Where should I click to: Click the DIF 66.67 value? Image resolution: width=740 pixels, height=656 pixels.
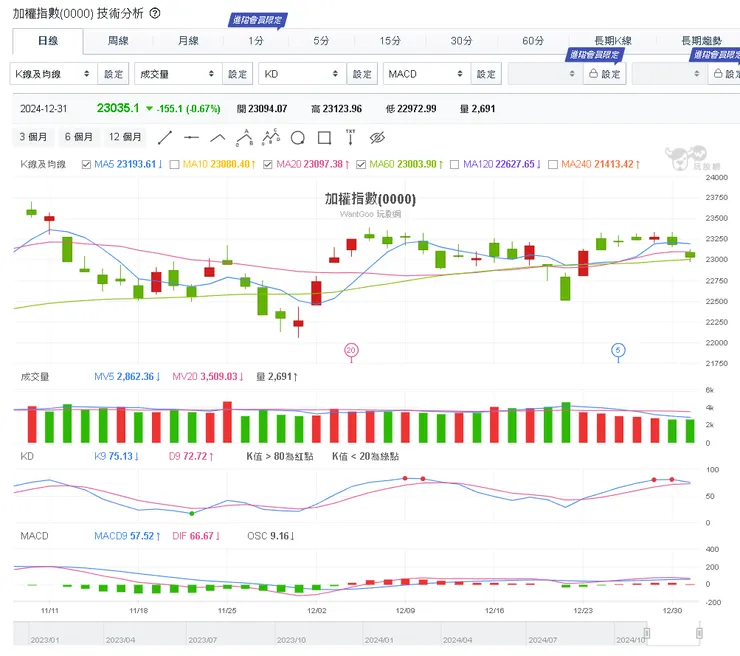coord(196,536)
